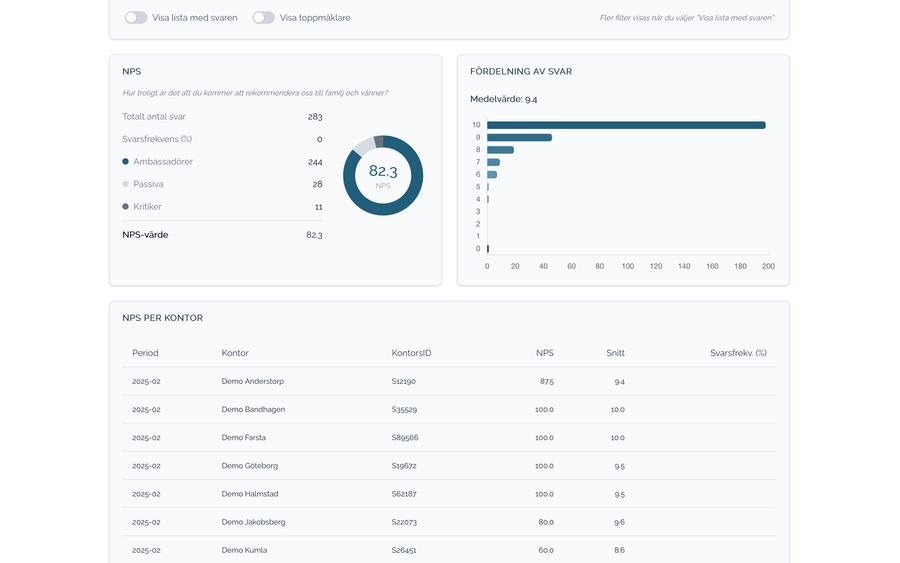The width and height of the screenshot is (900, 563).
Task: Toggle the Visa lista med svaren switch
Action: point(136,18)
